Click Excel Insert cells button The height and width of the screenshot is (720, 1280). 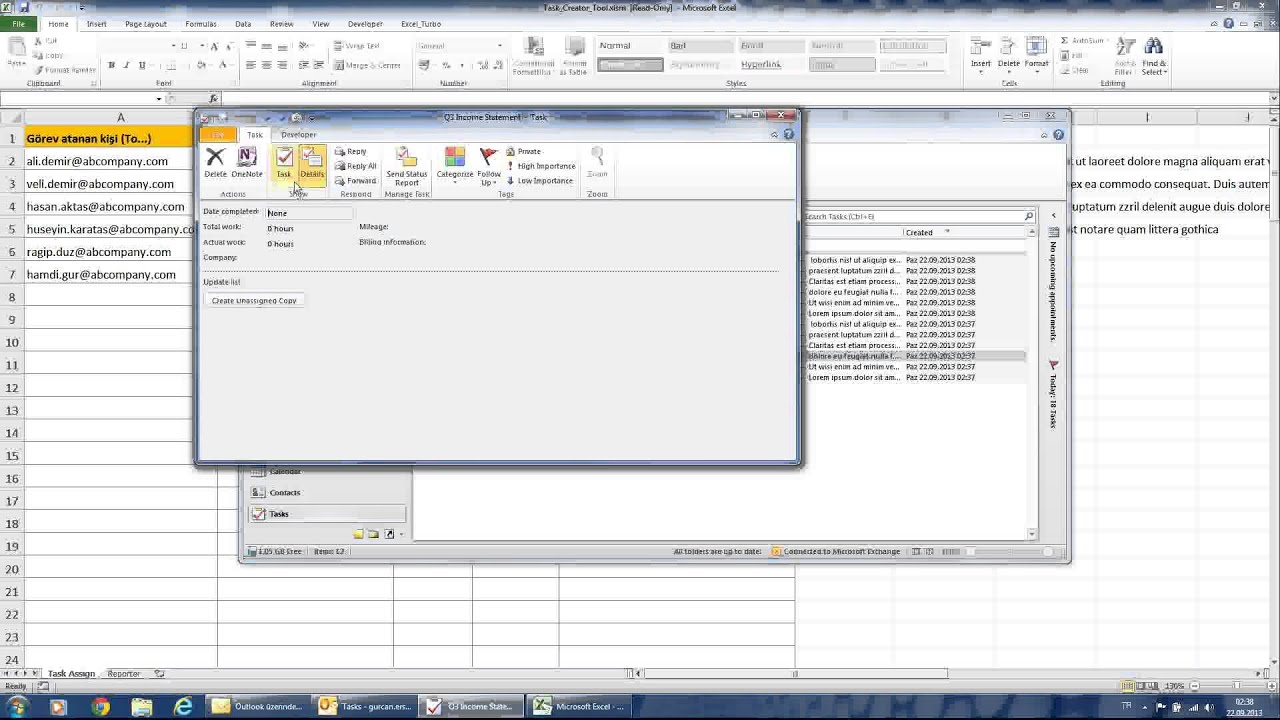pyautogui.click(x=981, y=55)
